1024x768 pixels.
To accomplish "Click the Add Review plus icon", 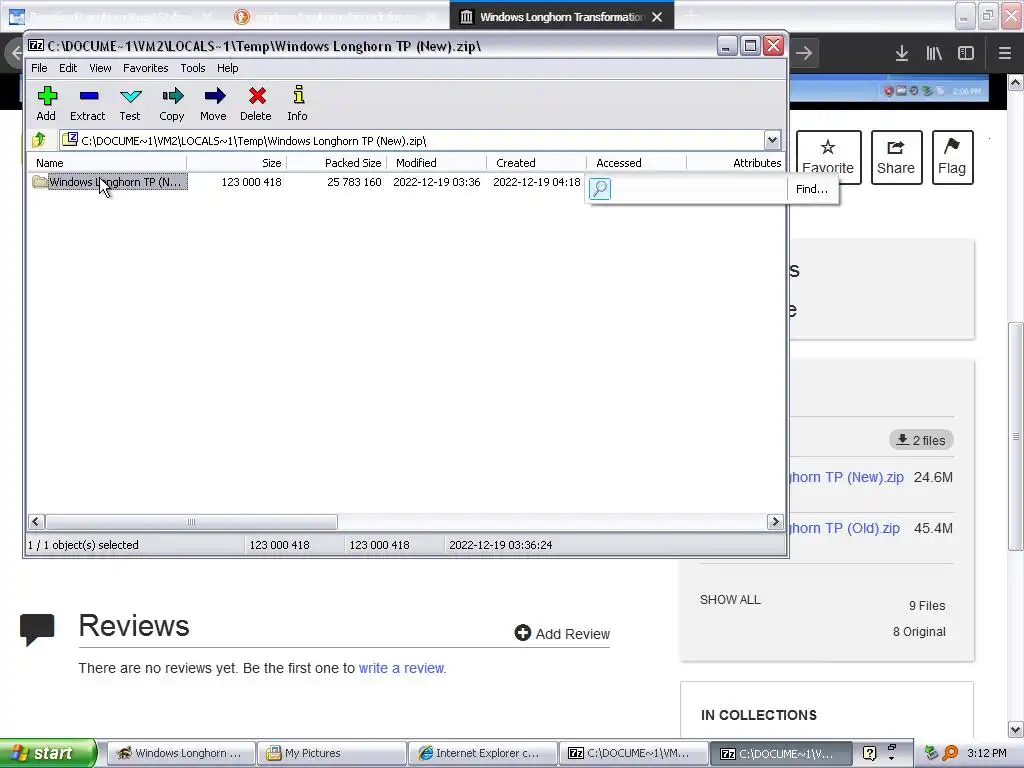I will tap(522, 632).
